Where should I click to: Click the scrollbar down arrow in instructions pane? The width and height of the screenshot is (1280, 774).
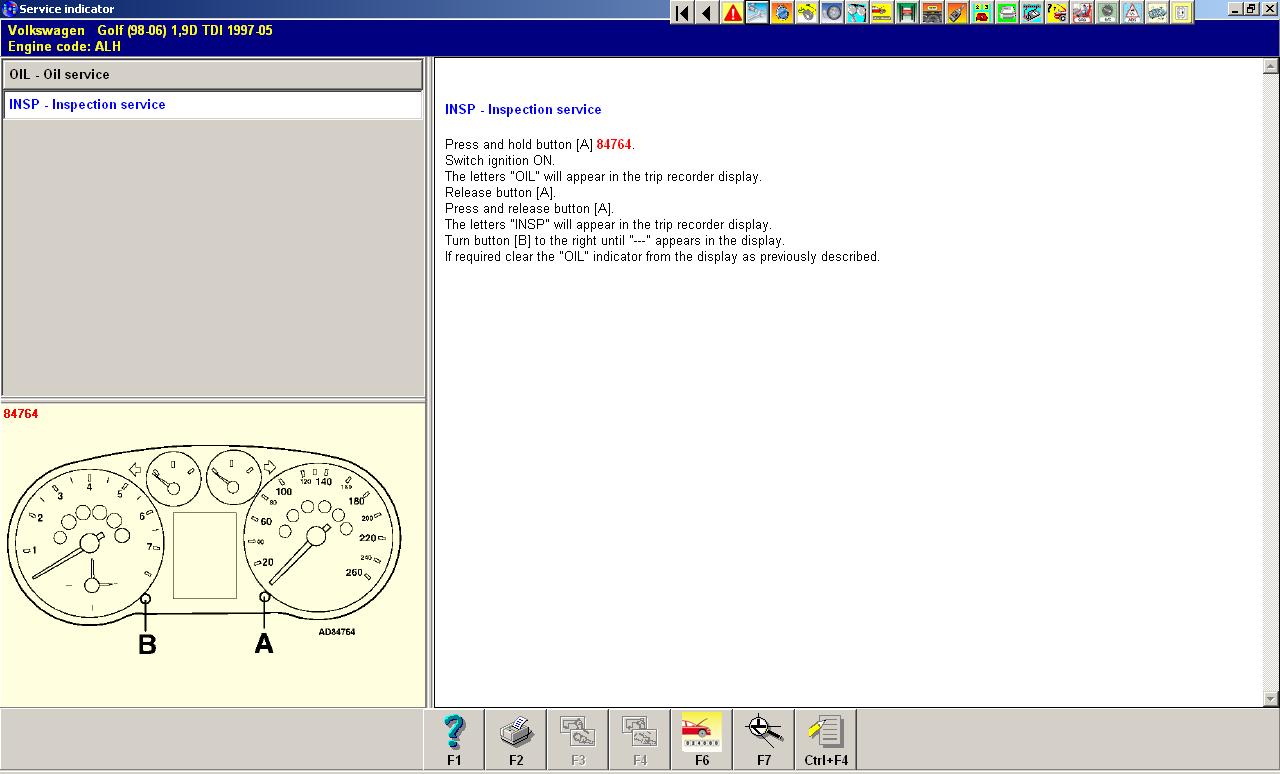[x=1271, y=699]
